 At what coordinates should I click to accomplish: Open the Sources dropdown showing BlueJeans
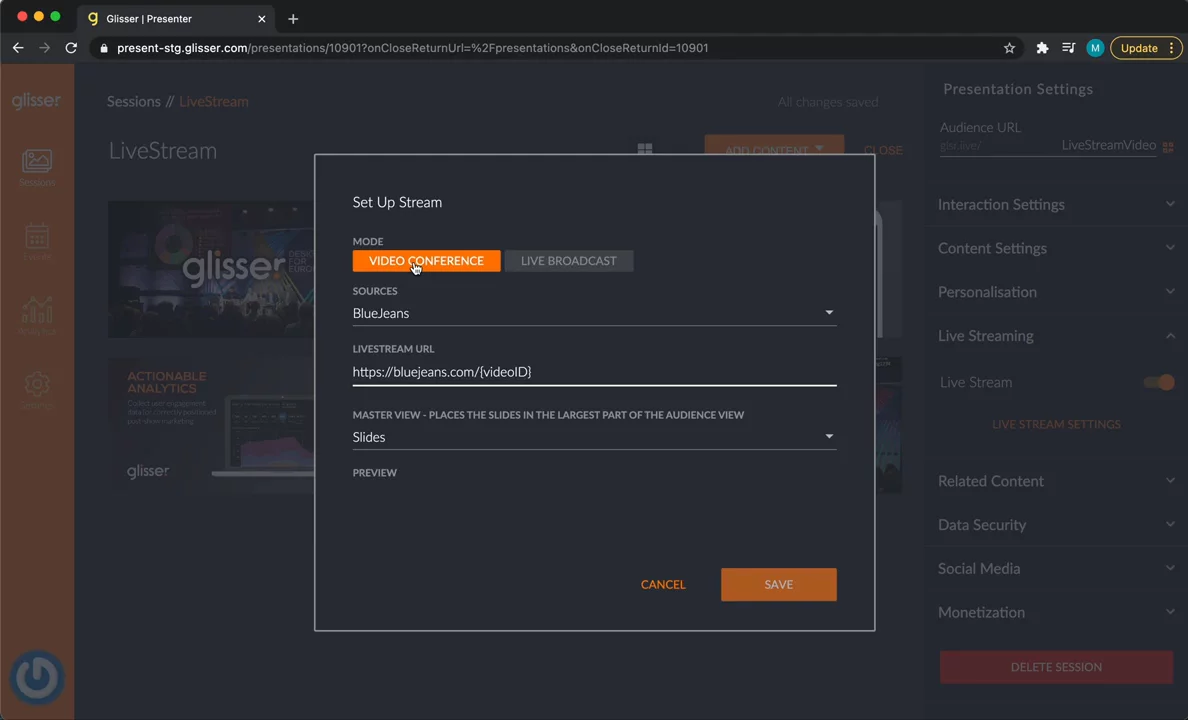pyautogui.click(x=594, y=313)
